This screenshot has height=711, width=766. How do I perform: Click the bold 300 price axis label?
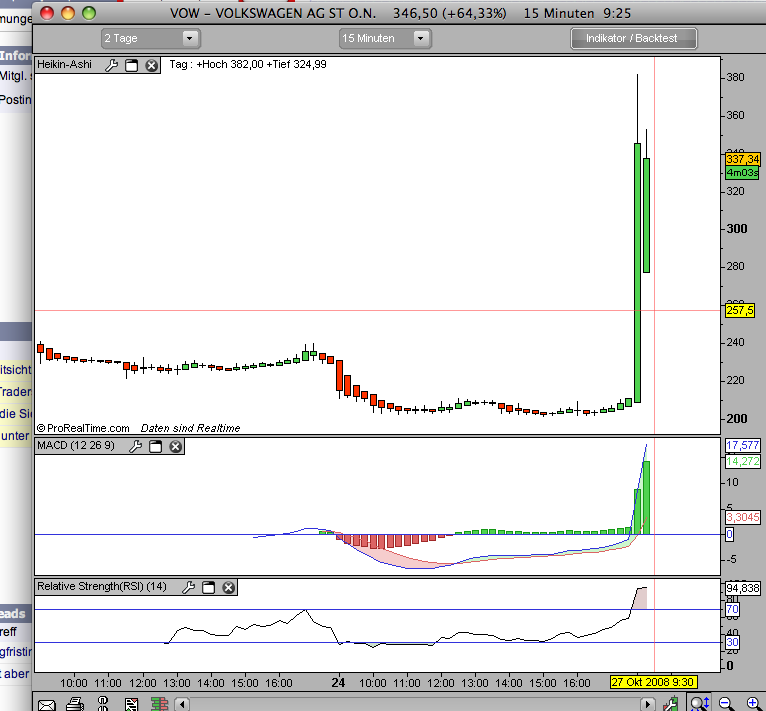click(737, 229)
